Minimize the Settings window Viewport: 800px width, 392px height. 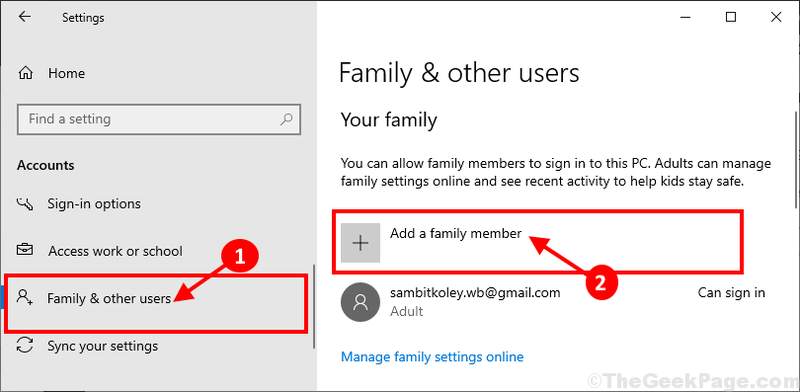click(686, 17)
